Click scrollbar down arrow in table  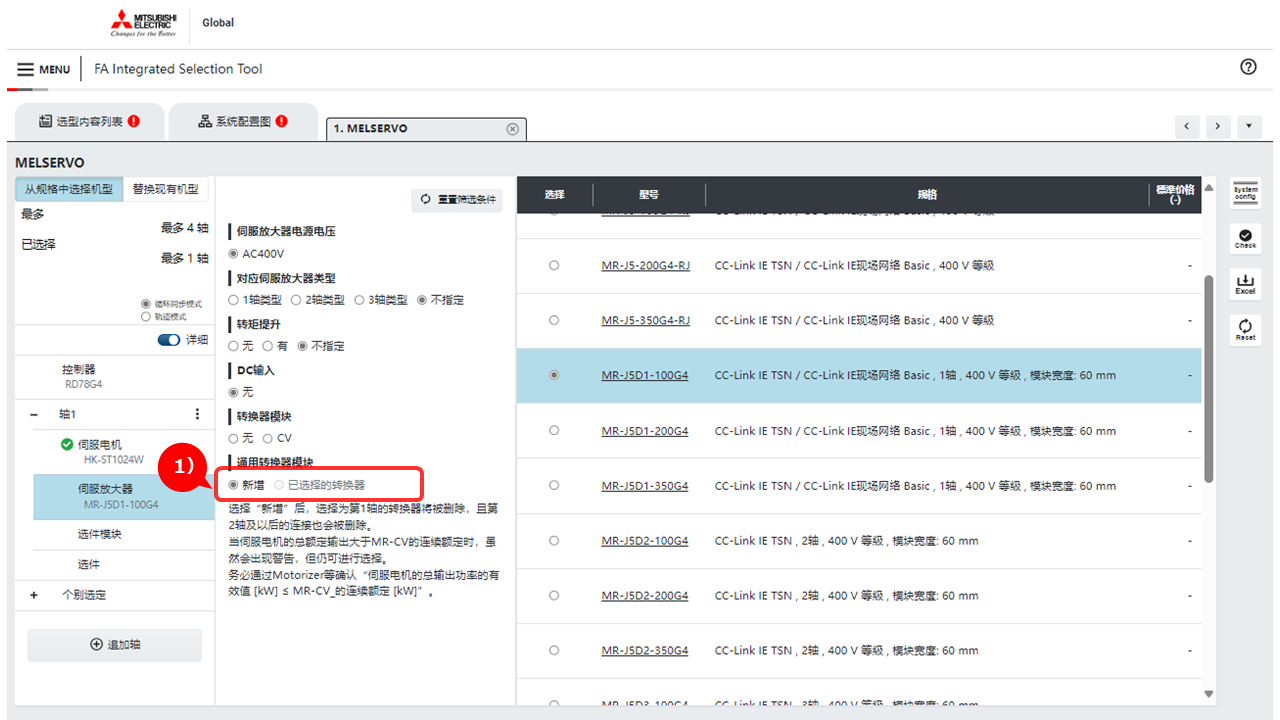(x=1208, y=694)
